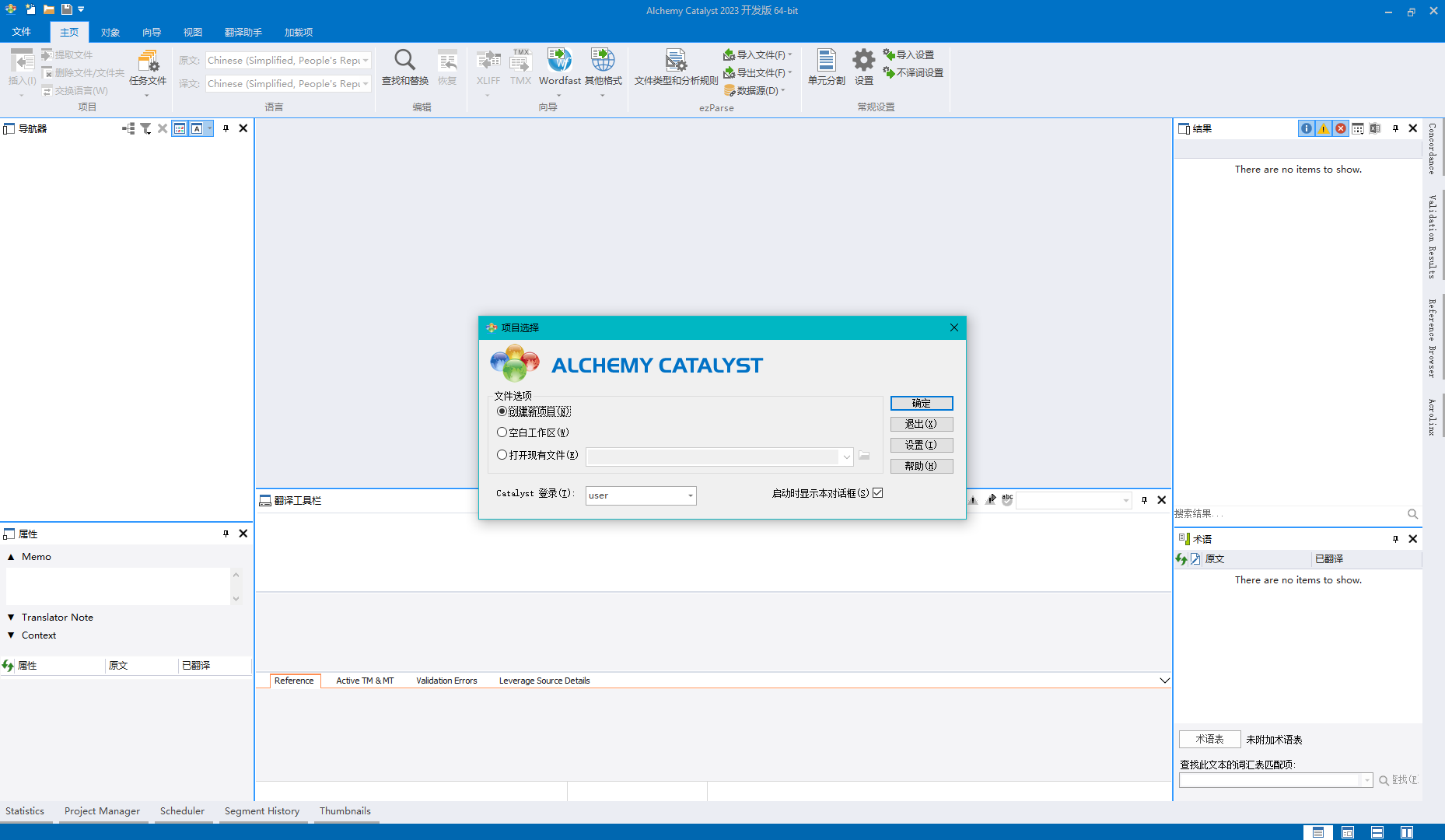Open the 文件 menu

point(22,32)
